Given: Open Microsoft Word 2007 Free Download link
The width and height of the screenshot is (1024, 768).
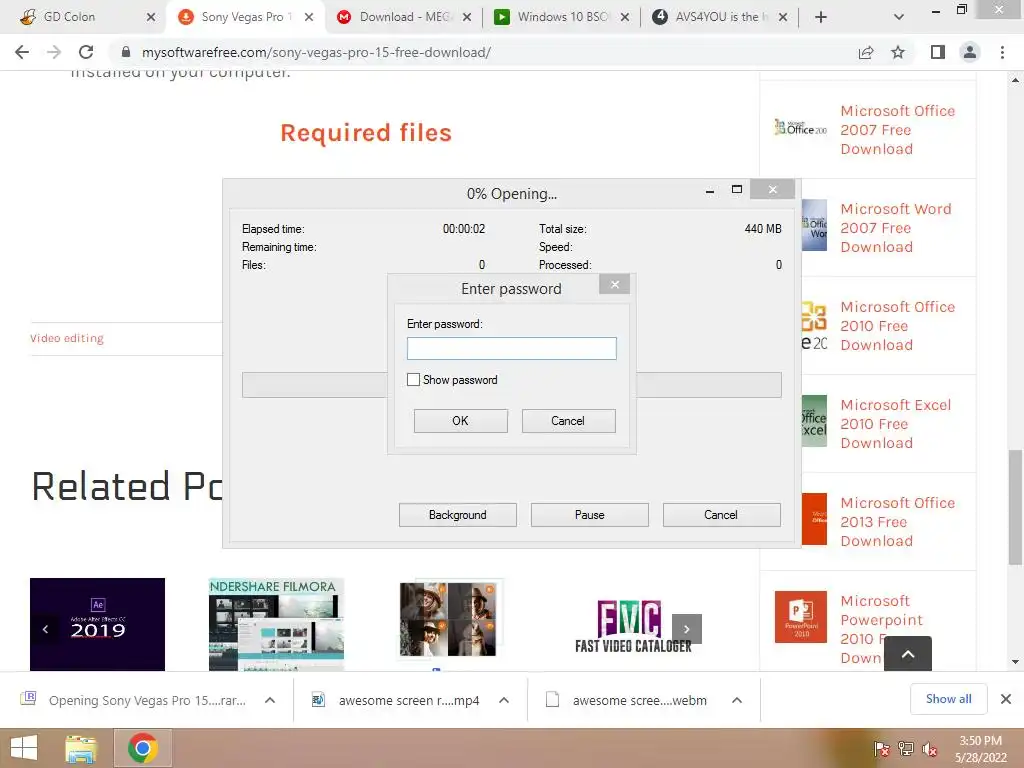Looking at the screenshot, I should pos(895,228).
